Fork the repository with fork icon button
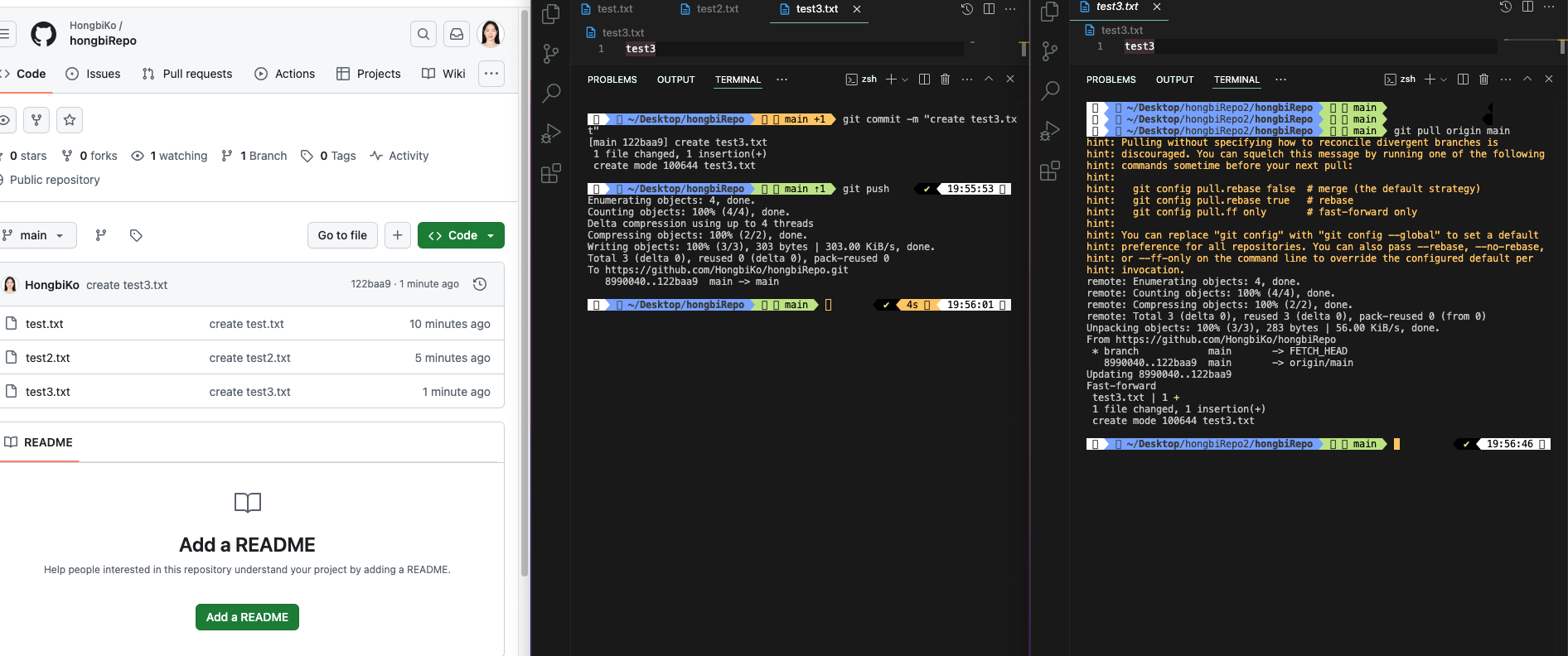1568x656 pixels. [36, 120]
